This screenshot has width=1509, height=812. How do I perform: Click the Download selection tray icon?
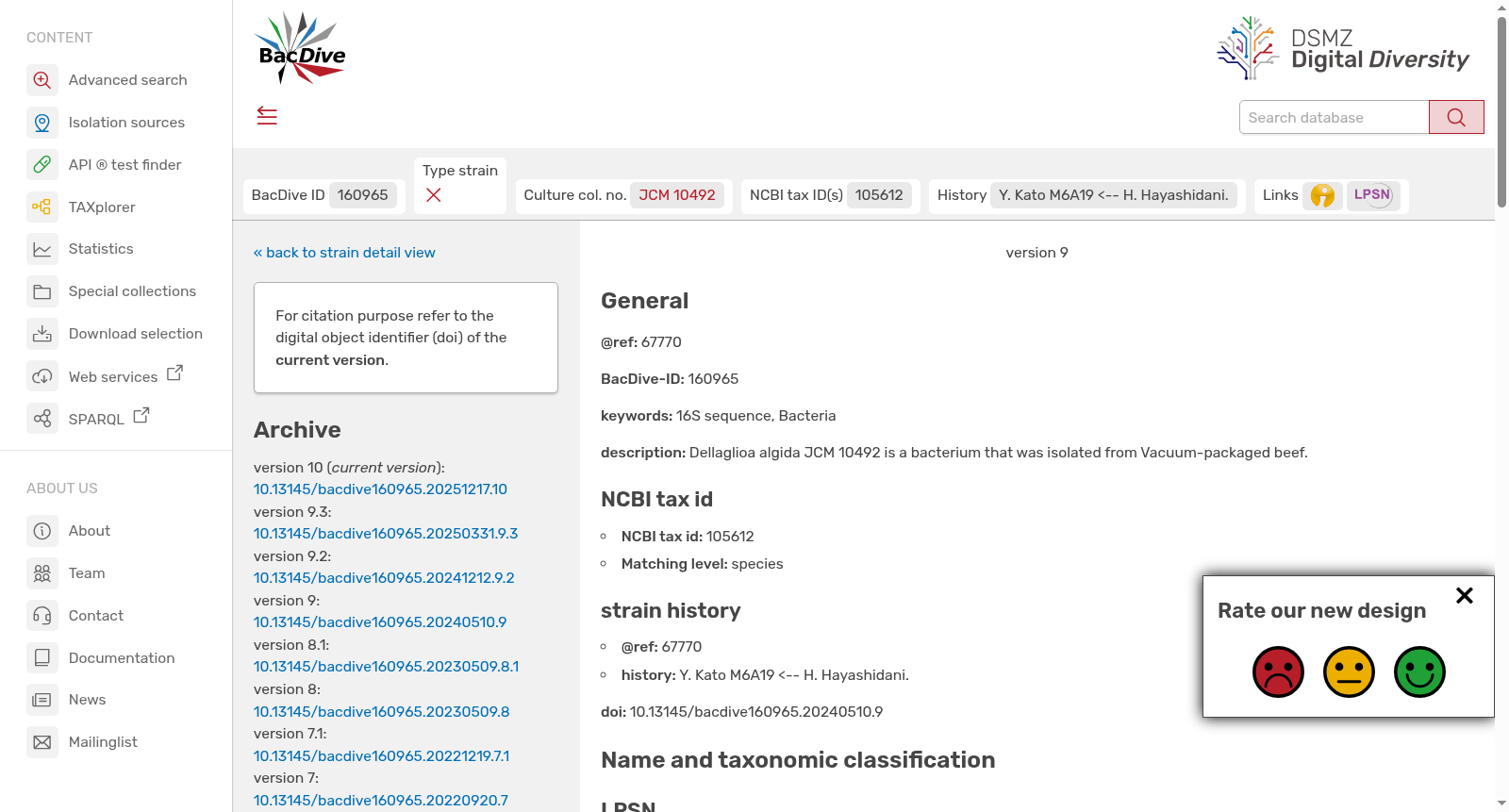(42, 334)
